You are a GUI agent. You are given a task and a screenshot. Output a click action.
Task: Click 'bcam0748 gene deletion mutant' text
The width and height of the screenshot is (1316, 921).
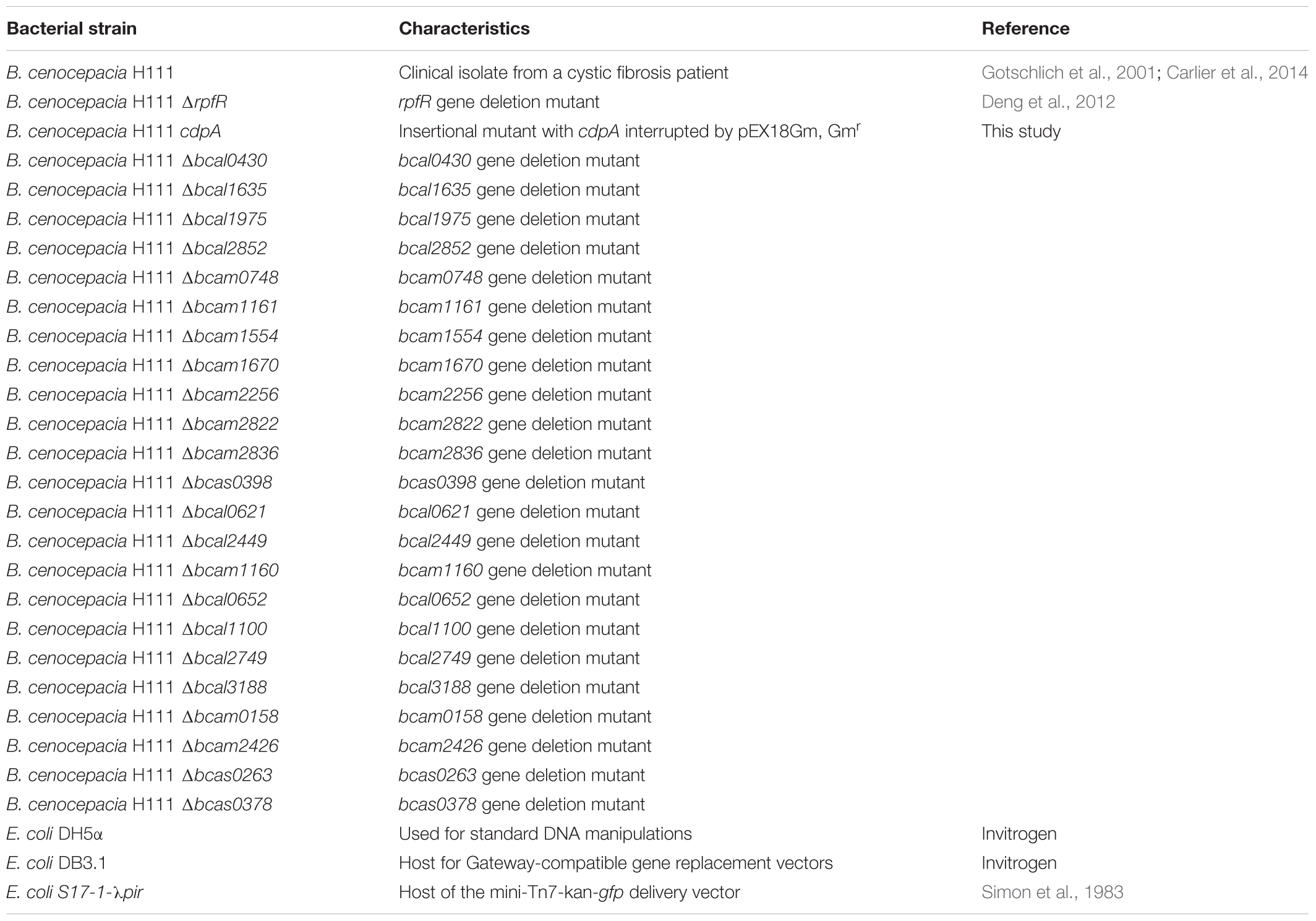[525, 277]
